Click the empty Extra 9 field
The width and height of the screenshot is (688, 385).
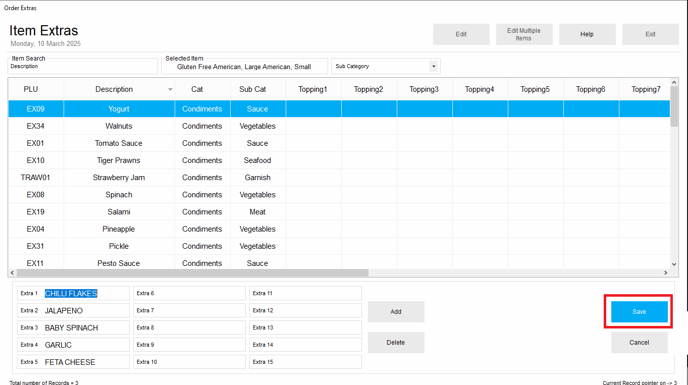point(189,345)
